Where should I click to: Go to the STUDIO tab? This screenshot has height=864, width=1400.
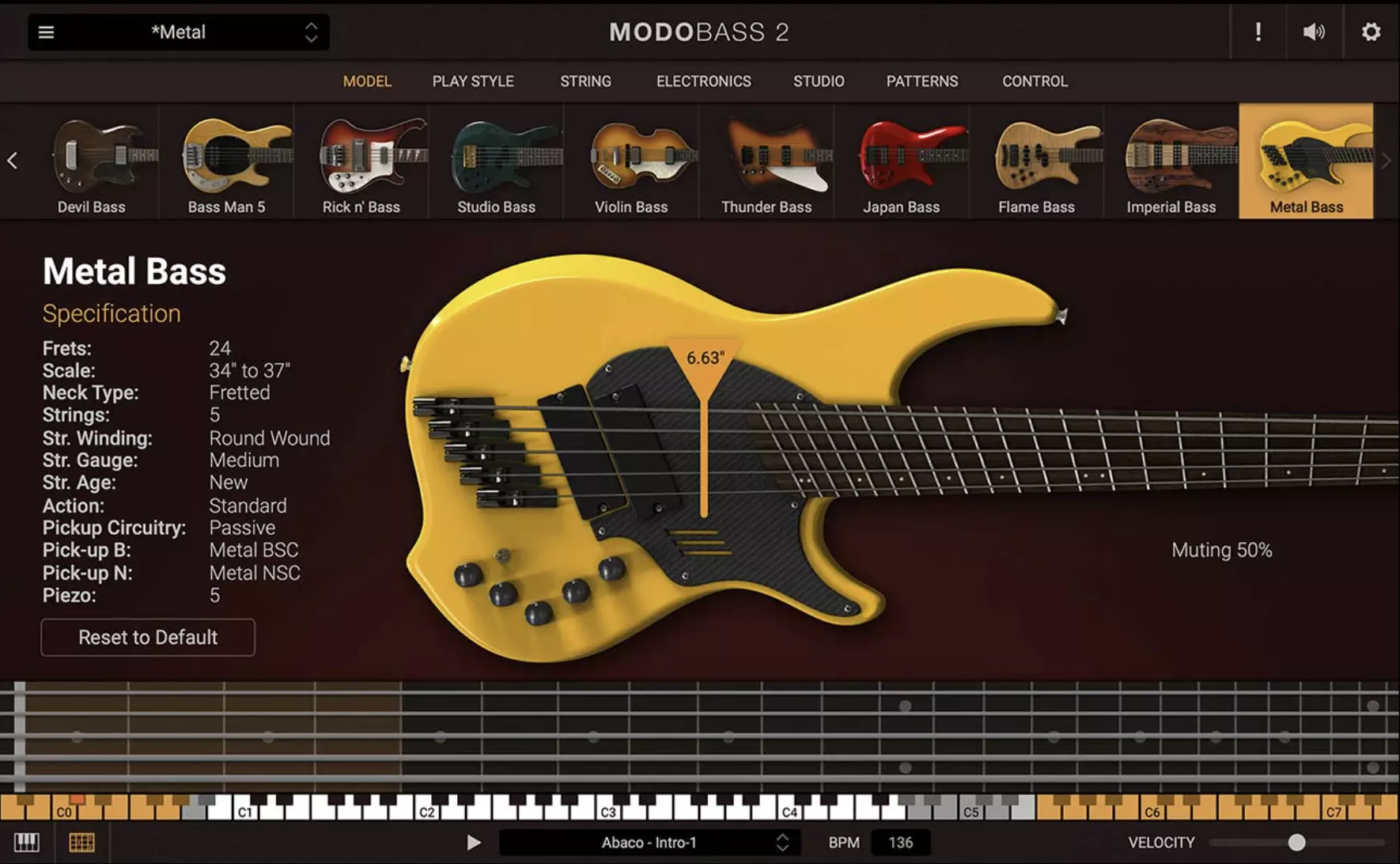pos(819,81)
